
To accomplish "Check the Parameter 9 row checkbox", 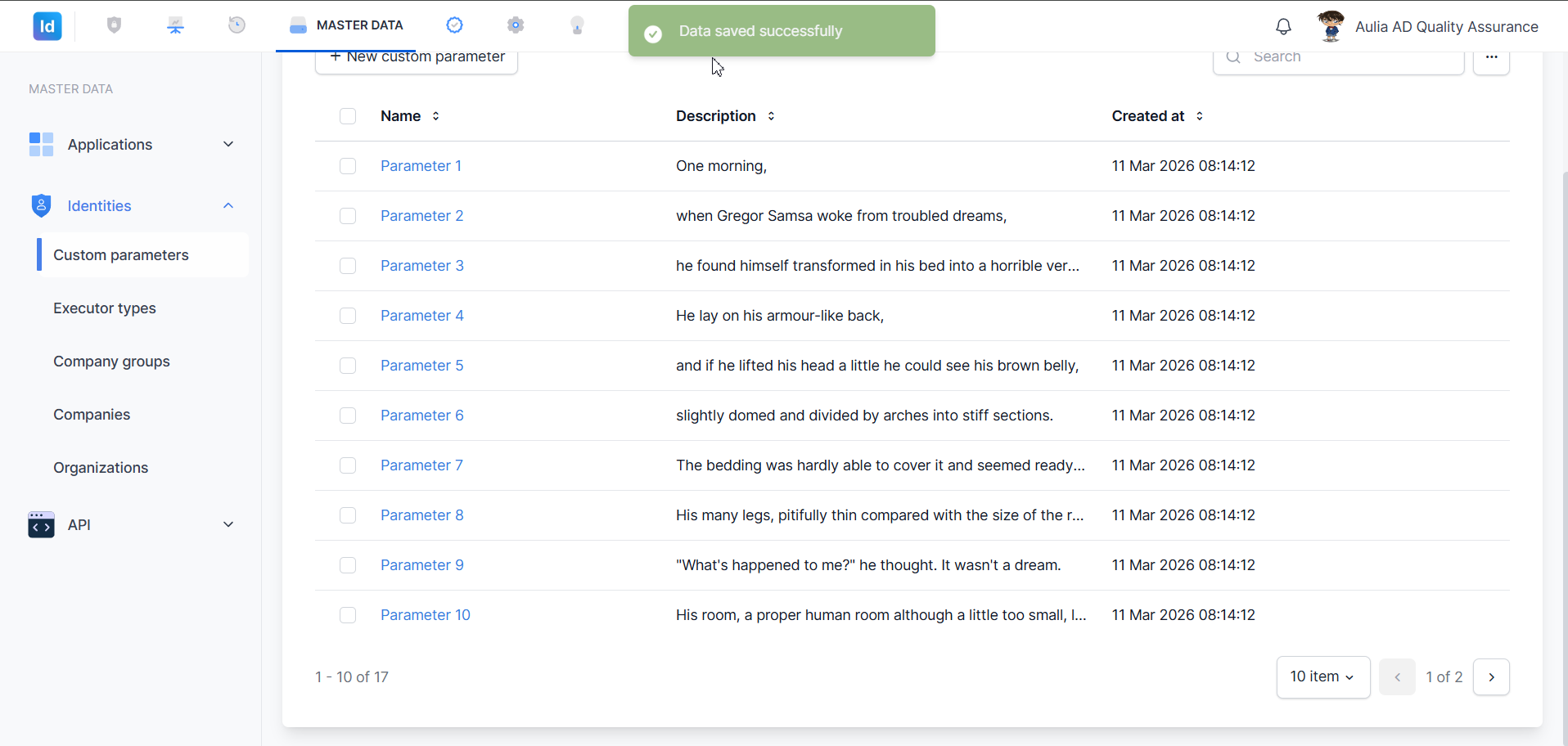I will tap(348, 565).
